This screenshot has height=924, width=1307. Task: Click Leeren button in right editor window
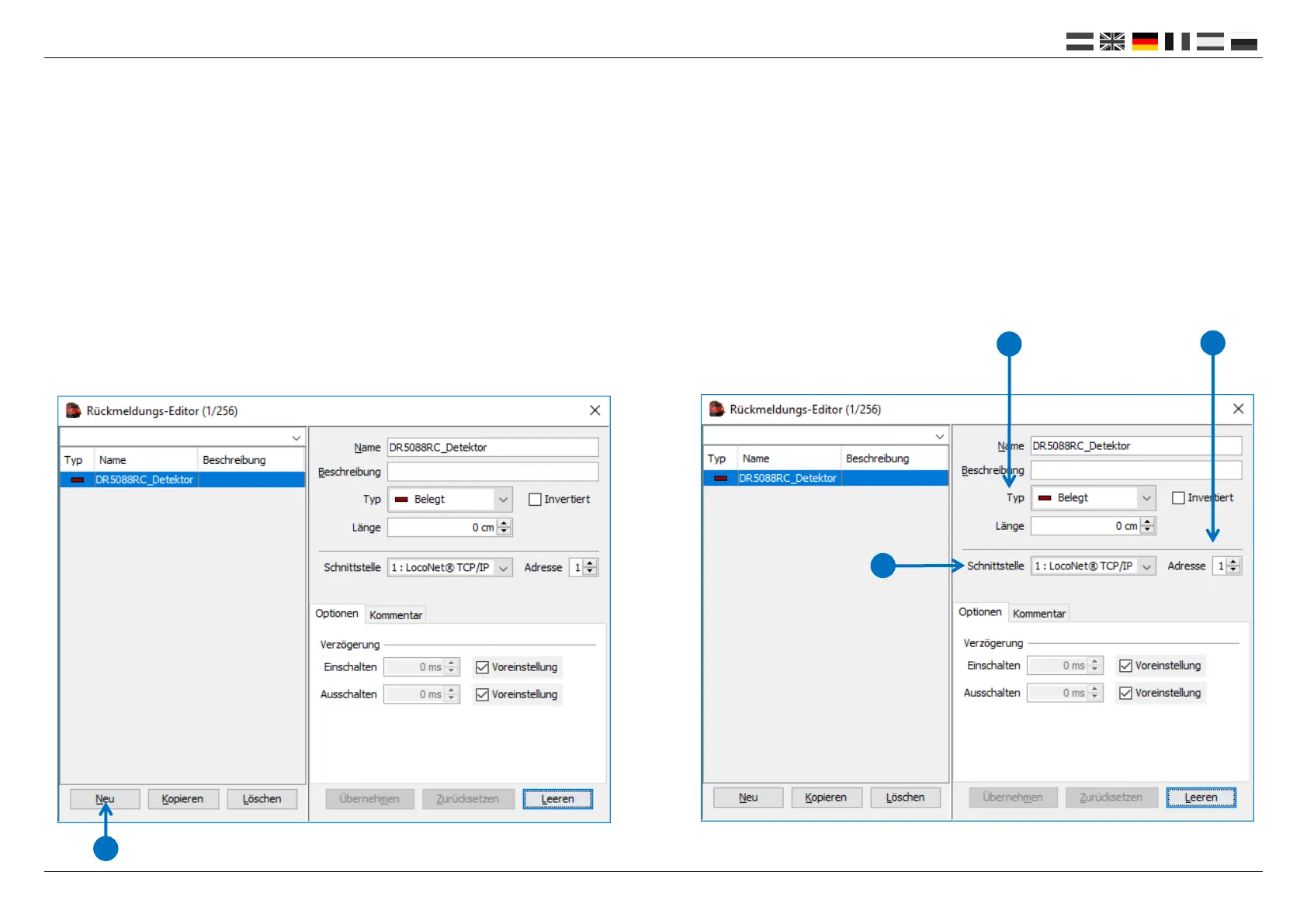click(1201, 798)
